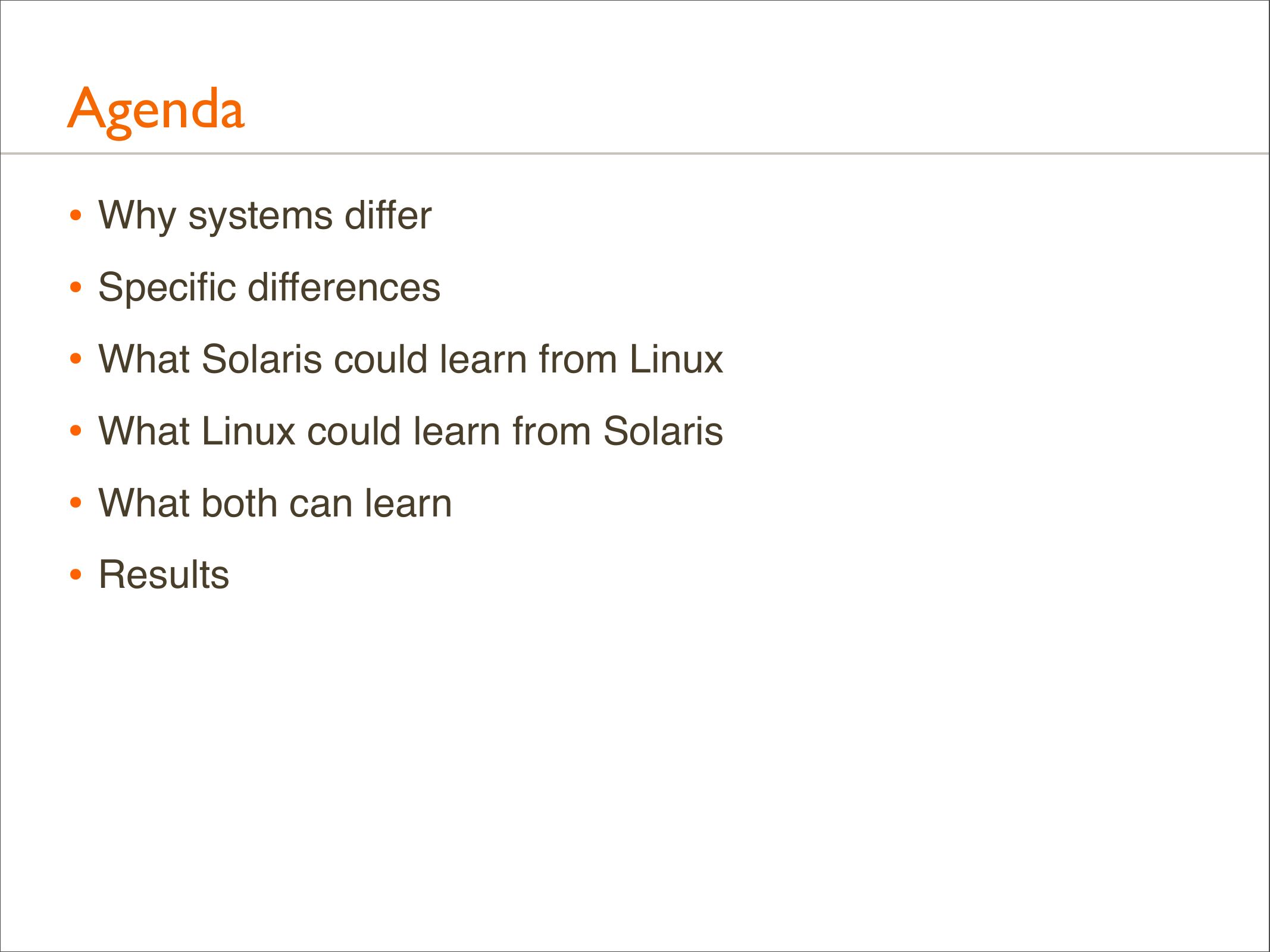Click the word "Linux" ending the third bullet
The width and height of the screenshot is (1270, 952).
676,360
